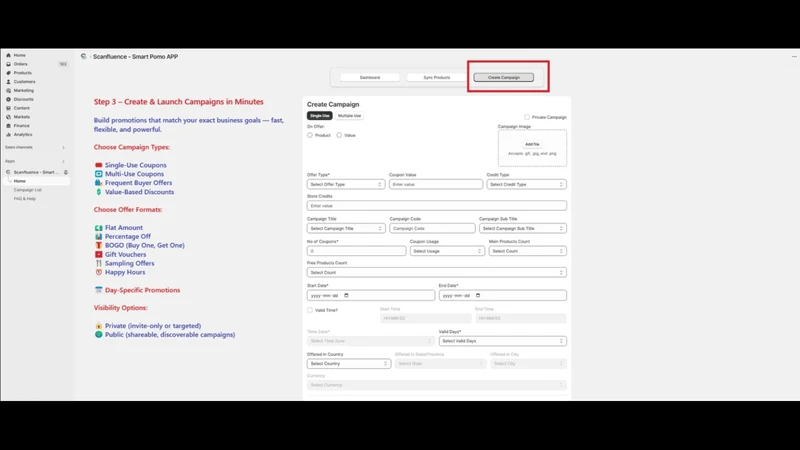Click the Start Date field

click(371, 295)
